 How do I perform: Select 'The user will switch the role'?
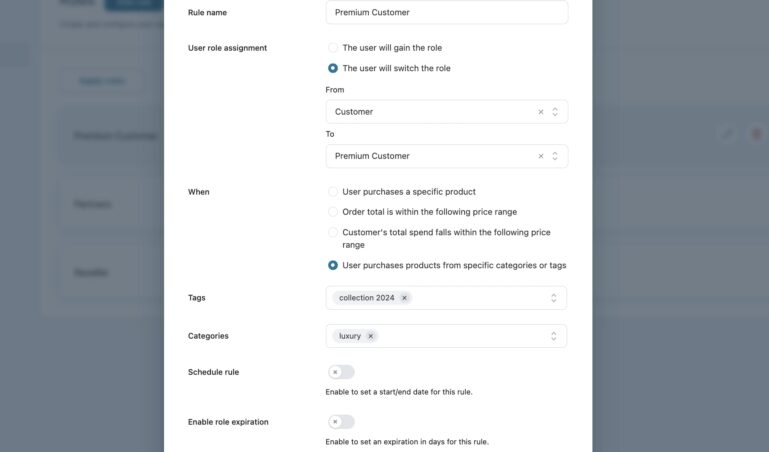point(333,68)
